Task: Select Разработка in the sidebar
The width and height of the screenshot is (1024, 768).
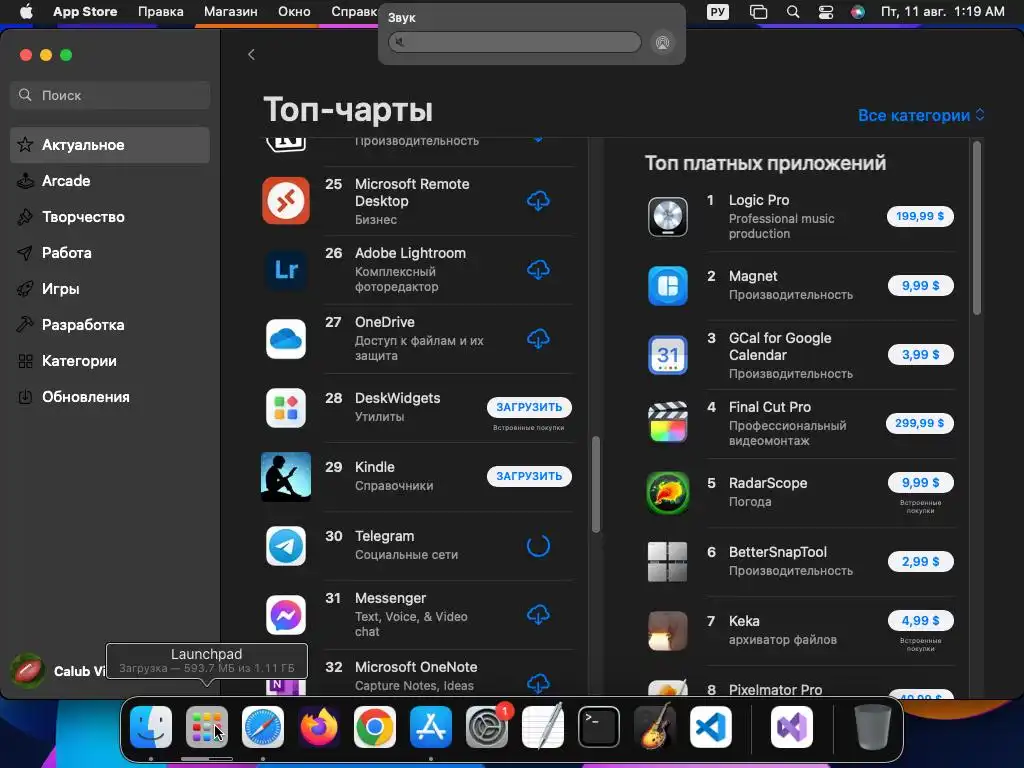Action: 110,325
